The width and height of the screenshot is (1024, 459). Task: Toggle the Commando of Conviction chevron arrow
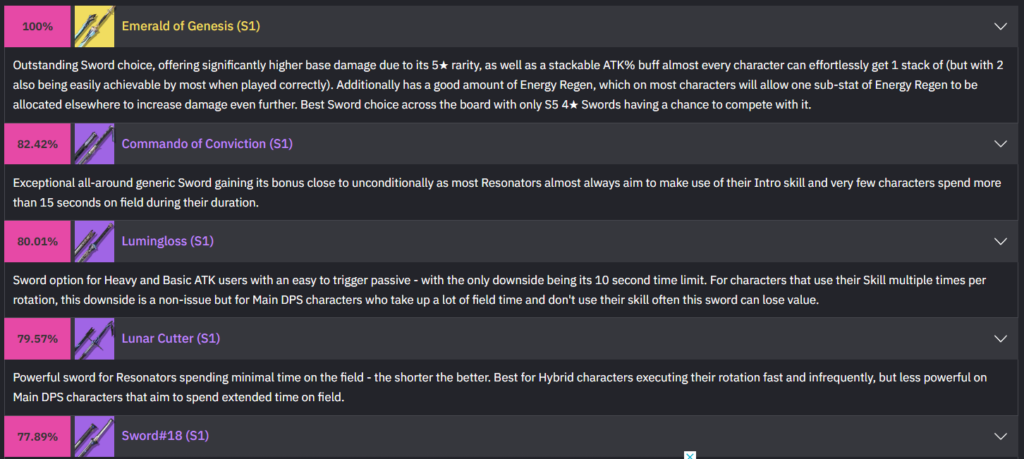1000,144
